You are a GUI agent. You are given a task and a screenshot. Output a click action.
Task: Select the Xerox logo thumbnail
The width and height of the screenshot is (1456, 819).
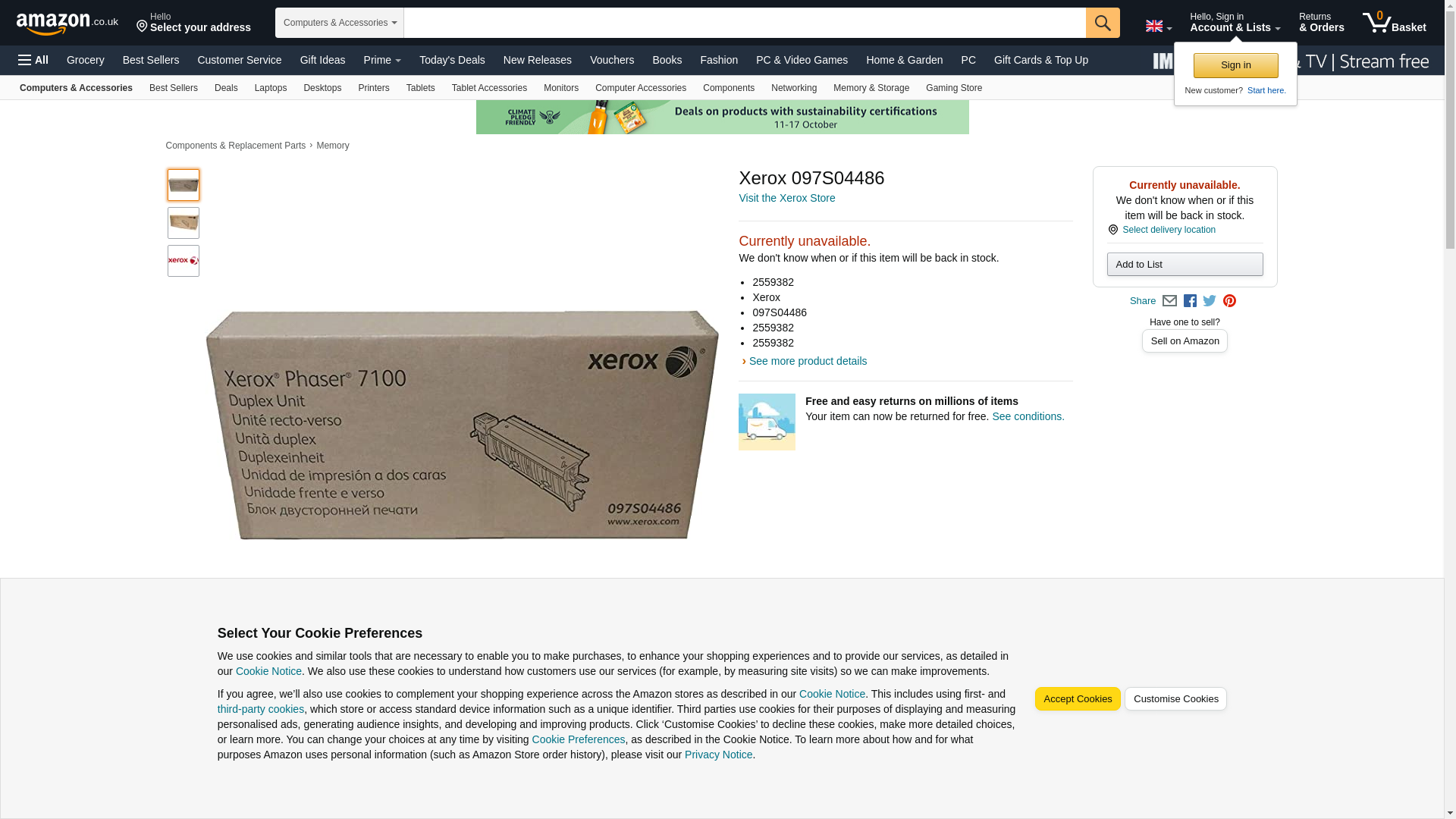pyautogui.click(x=184, y=261)
